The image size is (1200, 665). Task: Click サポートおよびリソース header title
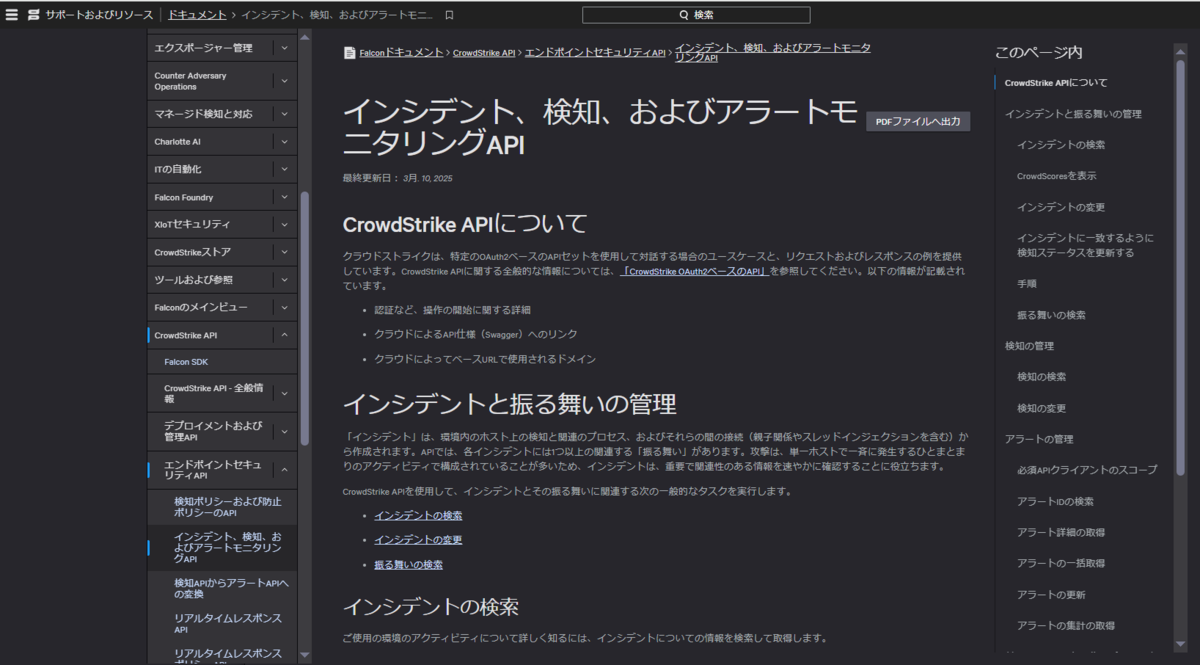point(97,15)
